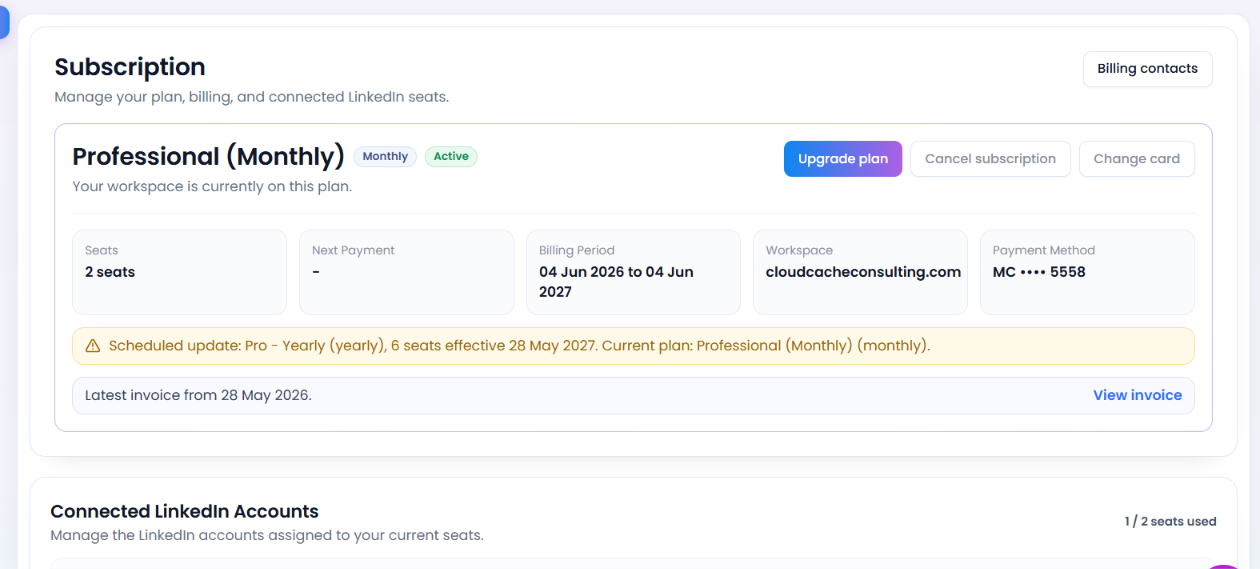
Task: Click the Monthly plan badge
Action: (385, 157)
